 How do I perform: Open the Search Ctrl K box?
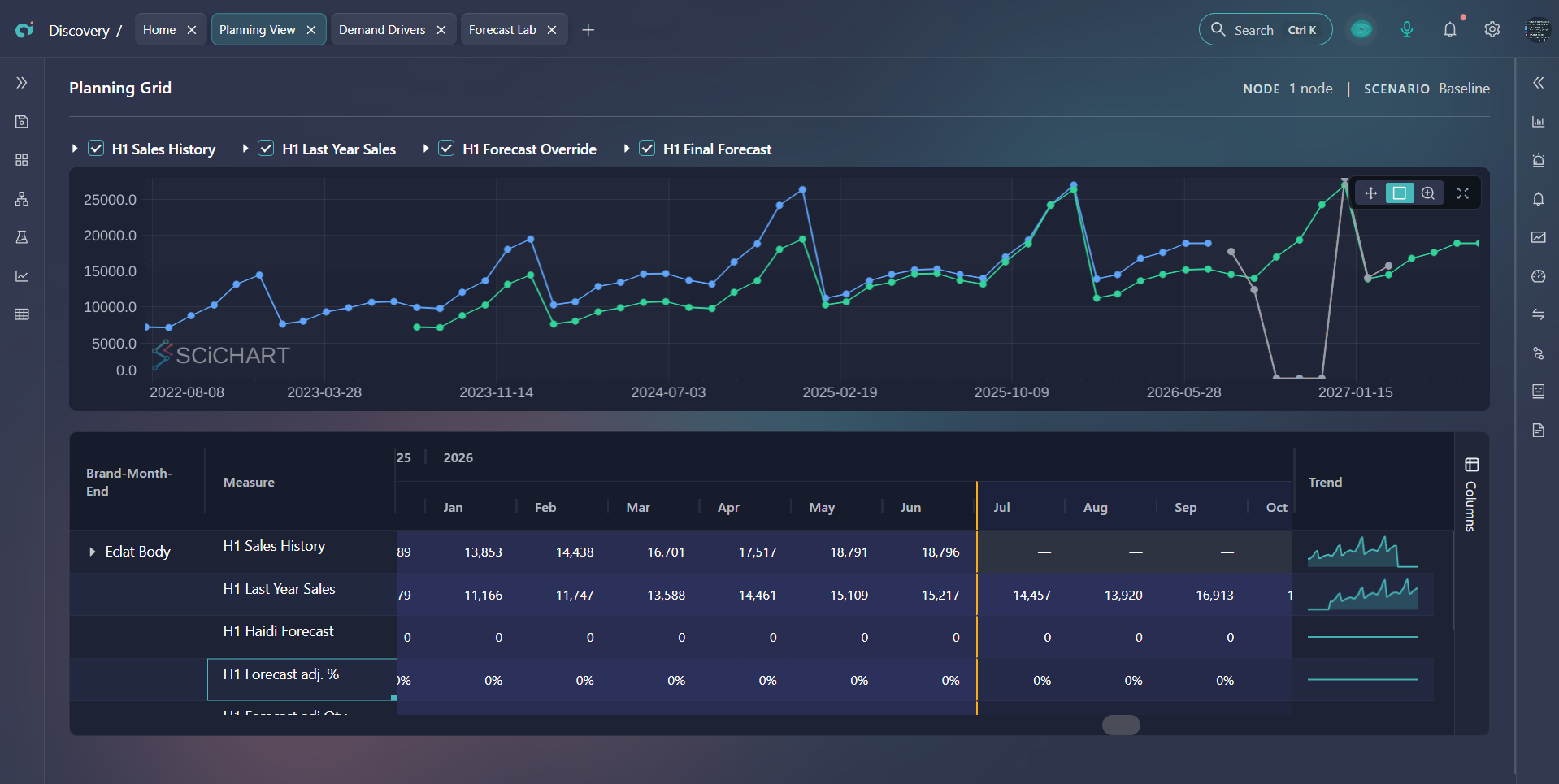pos(1266,30)
